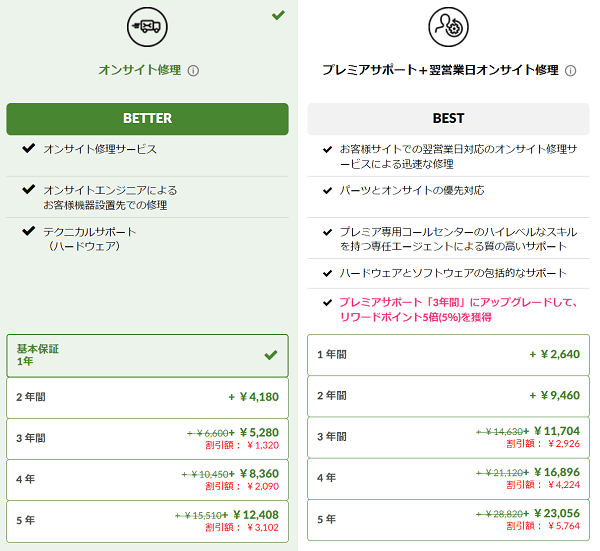Click the checkmark in 基本保証 1年 option
The height and width of the screenshot is (551, 600).
coord(271,355)
